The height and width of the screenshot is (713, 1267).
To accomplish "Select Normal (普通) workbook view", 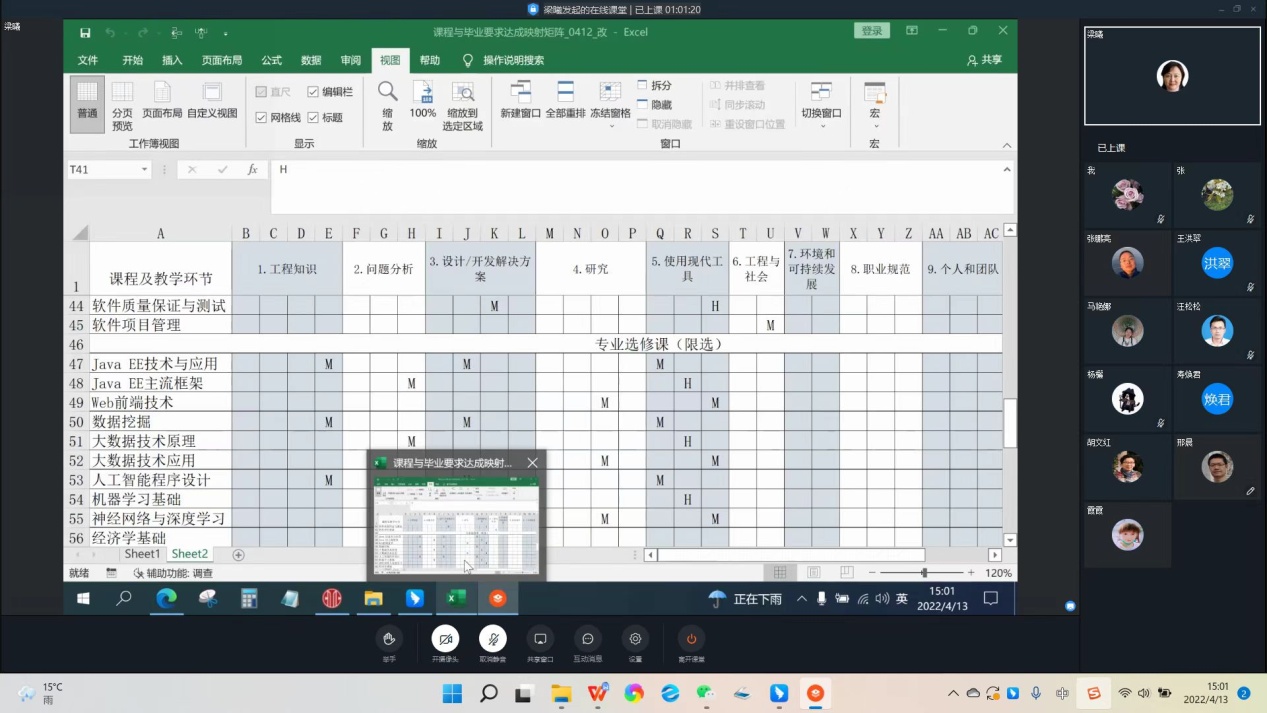I will point(88,103).
